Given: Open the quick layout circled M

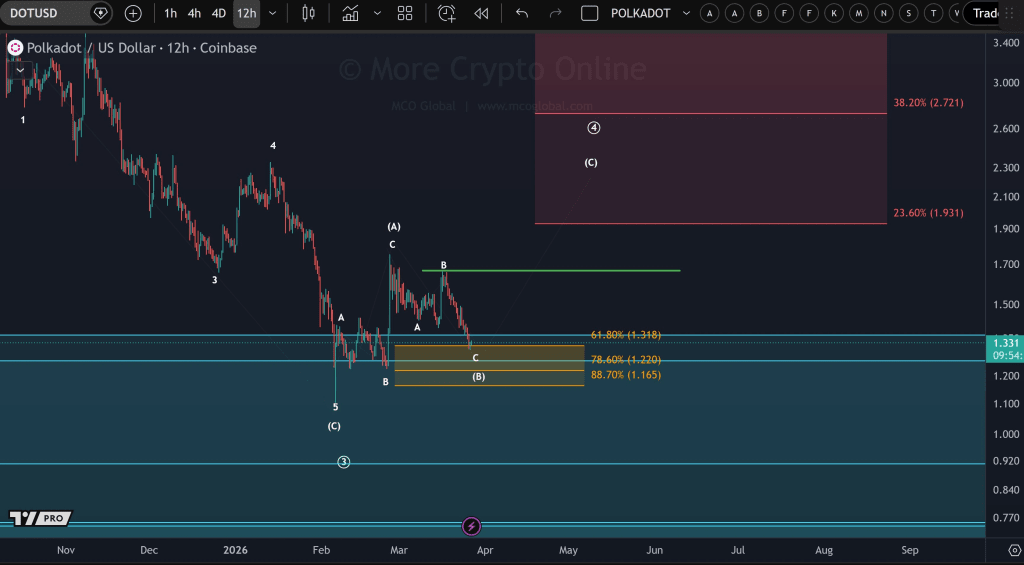Looking at the screenshot, I should [x=859, y=13].
